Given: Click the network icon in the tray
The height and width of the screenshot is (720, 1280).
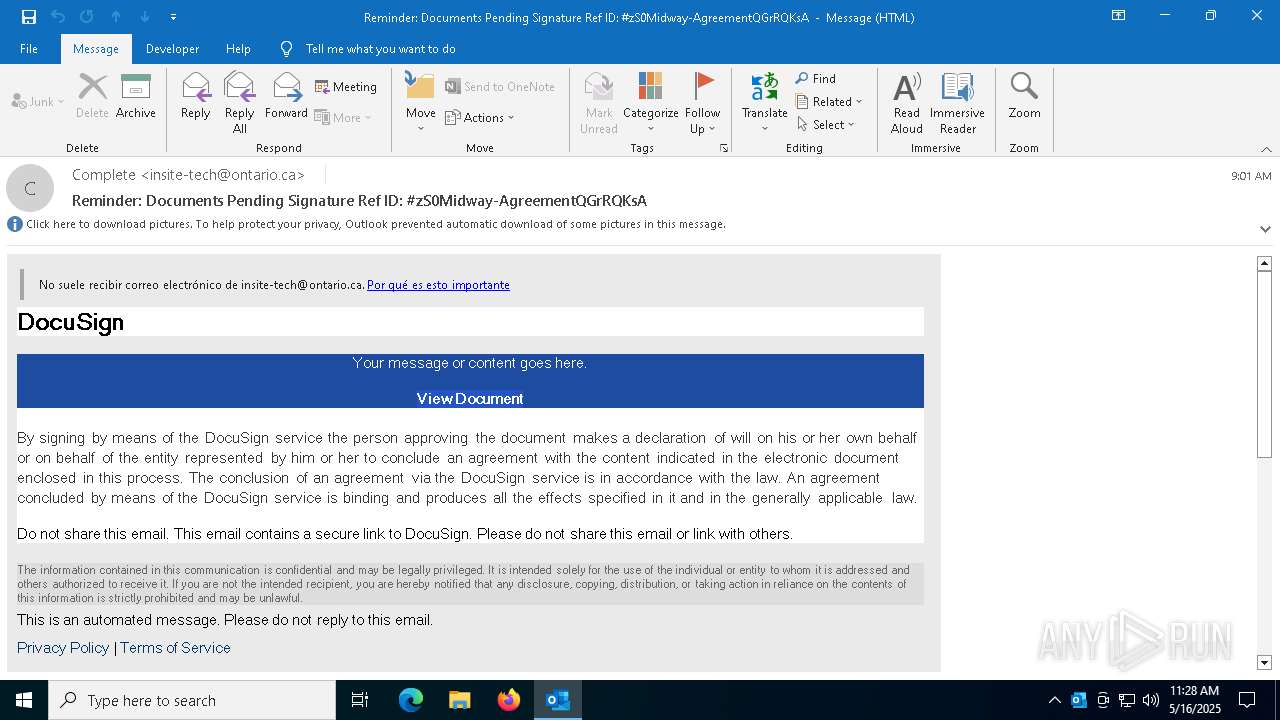Looking at the screenshot, I should (x=1127, y=700).
